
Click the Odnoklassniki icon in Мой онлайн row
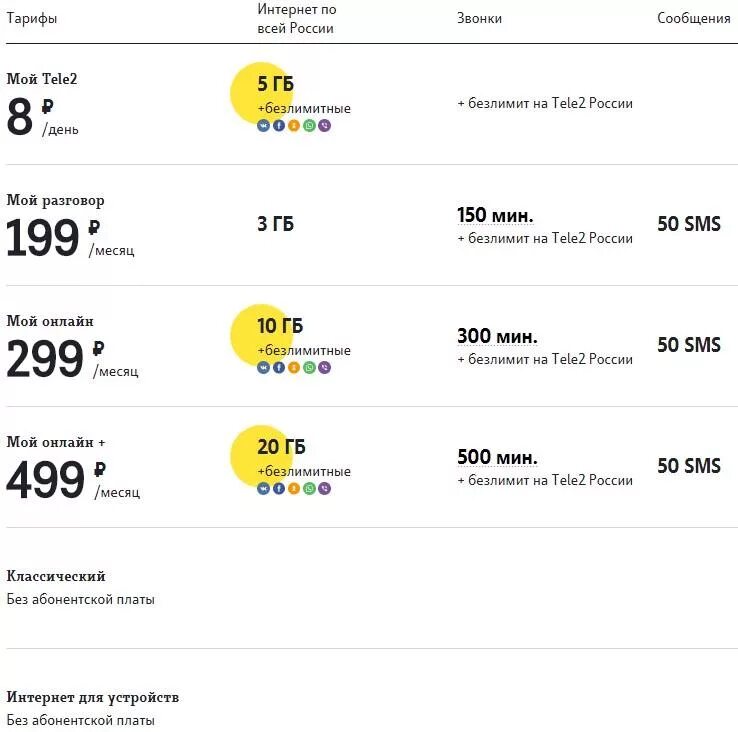pos(294,368)
